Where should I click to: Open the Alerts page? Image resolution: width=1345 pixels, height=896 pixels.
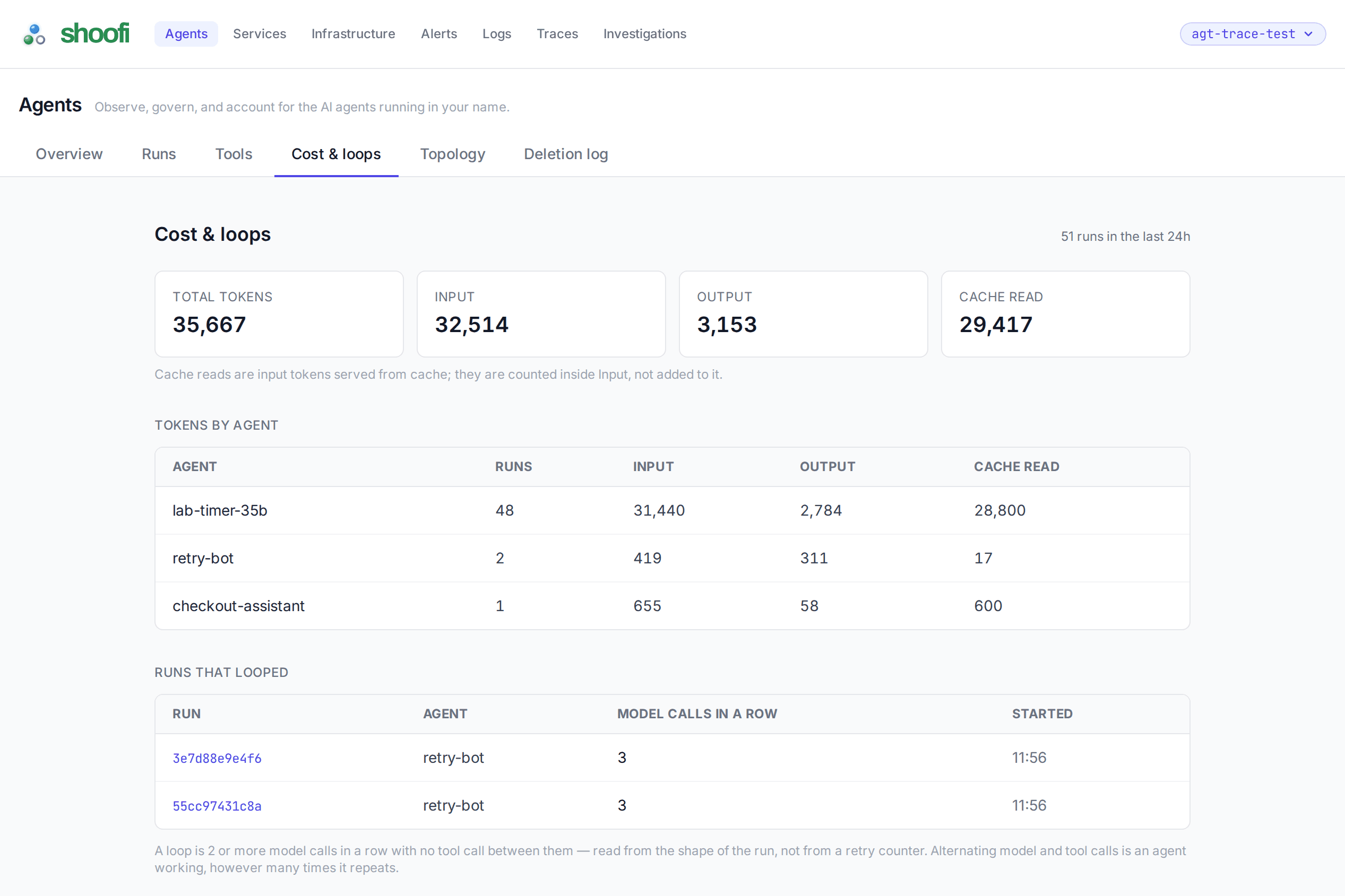(439, 34)
